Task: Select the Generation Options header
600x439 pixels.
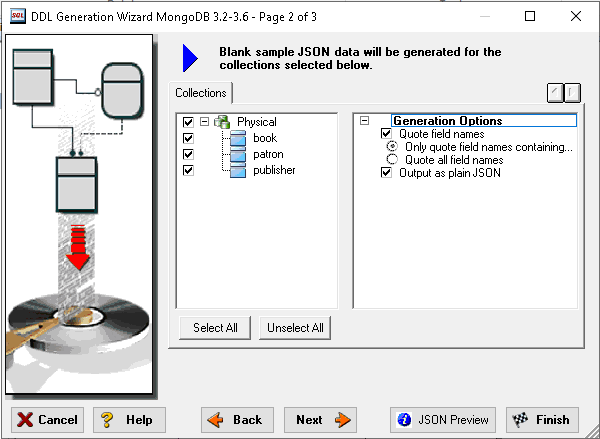Action: coord(484,121)
